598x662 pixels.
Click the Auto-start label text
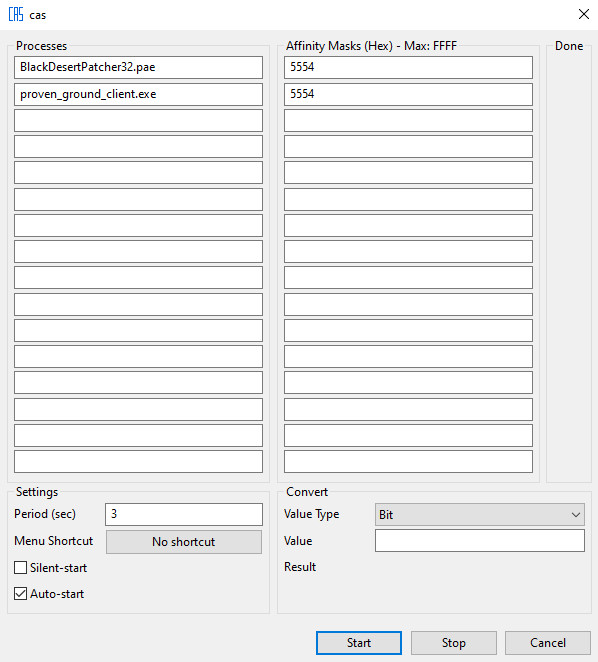[x=57, y=594]
